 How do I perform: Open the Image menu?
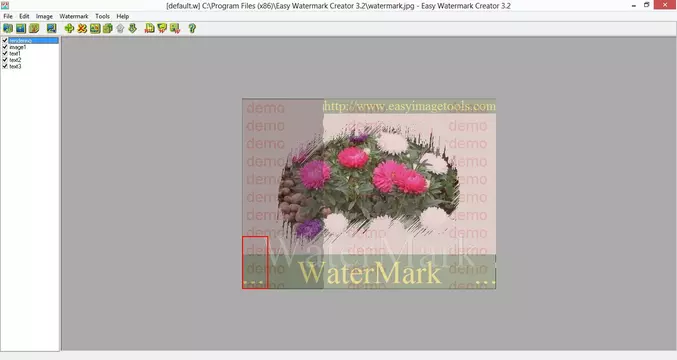coord(44,16)
